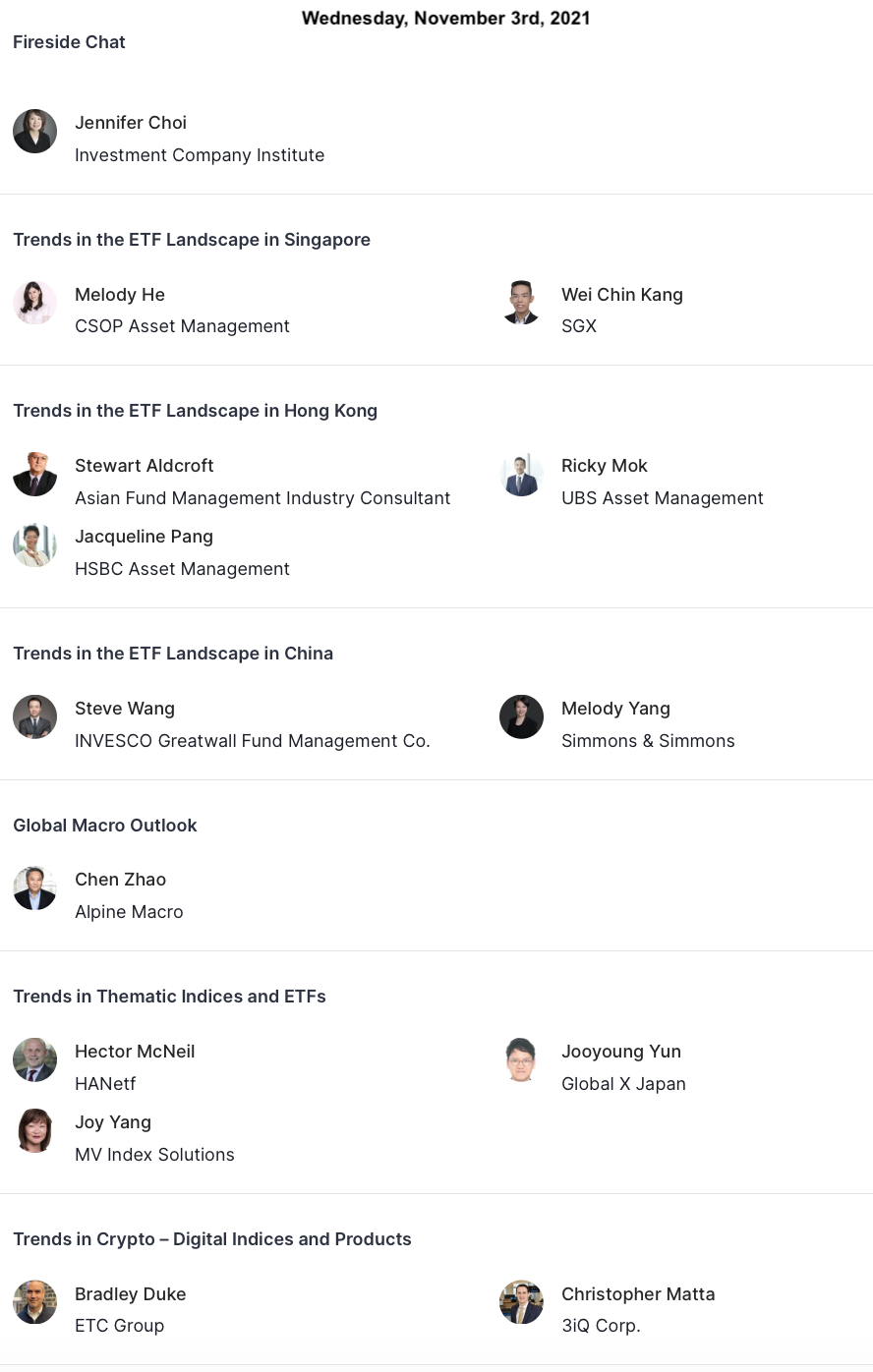Select Joy Yang's profile picture
This screenshot has height=1372, width=873.
tap(34, 1131)
